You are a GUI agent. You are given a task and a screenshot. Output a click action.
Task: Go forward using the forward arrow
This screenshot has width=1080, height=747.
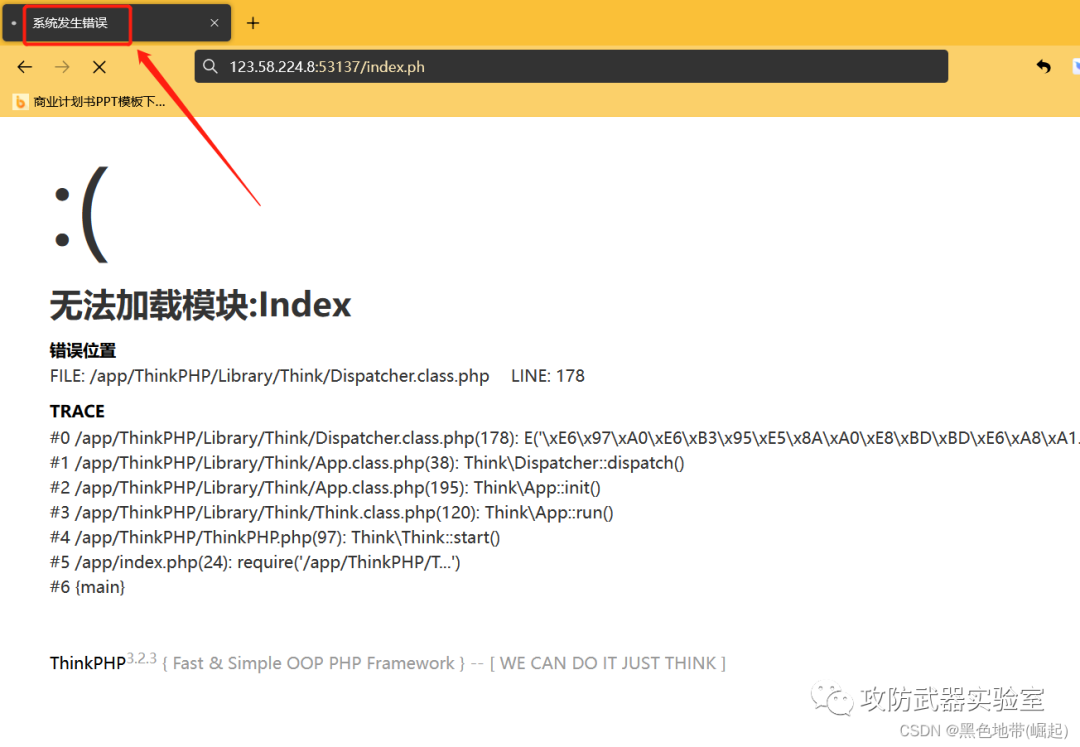[x=62, y=67]
